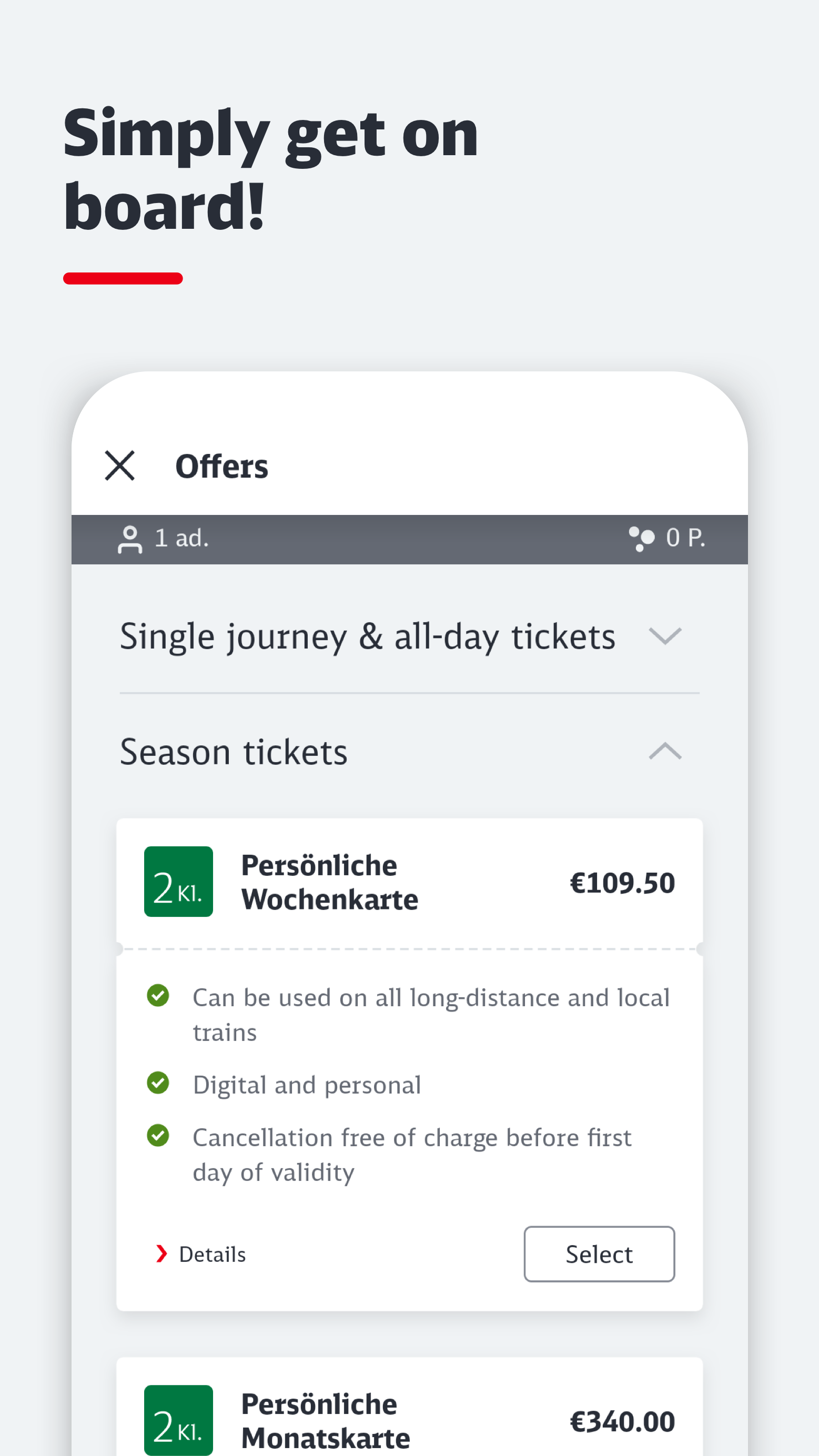The image size is (819, 1456).
Task: Open the 1 ad. traveler settings
Action: click(x=164, y=539)
